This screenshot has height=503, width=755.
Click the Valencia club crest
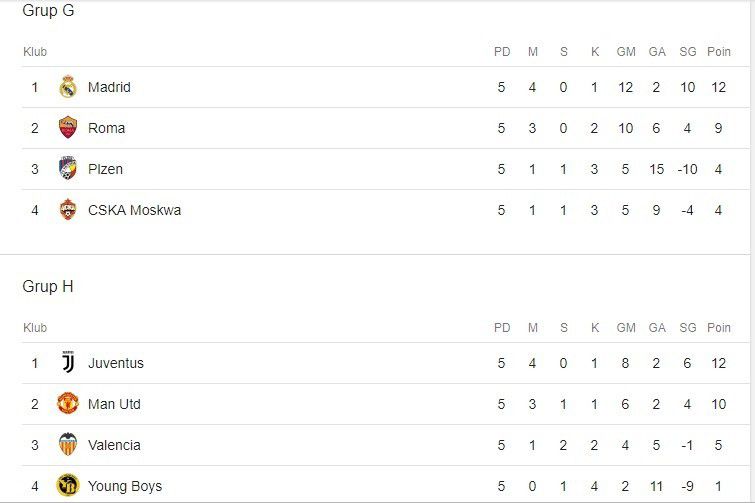pos(68,445)
